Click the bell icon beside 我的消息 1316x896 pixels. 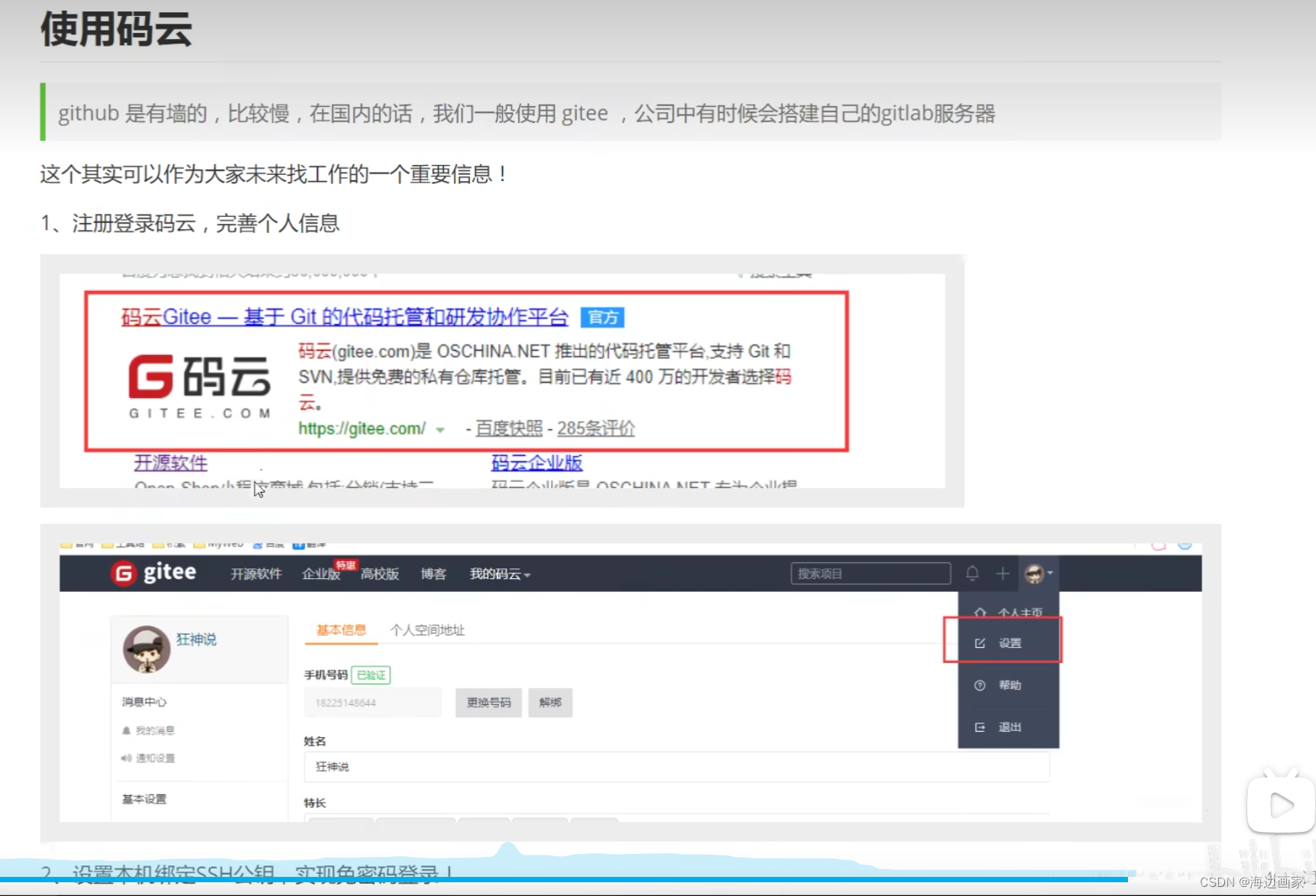point(126,731)
